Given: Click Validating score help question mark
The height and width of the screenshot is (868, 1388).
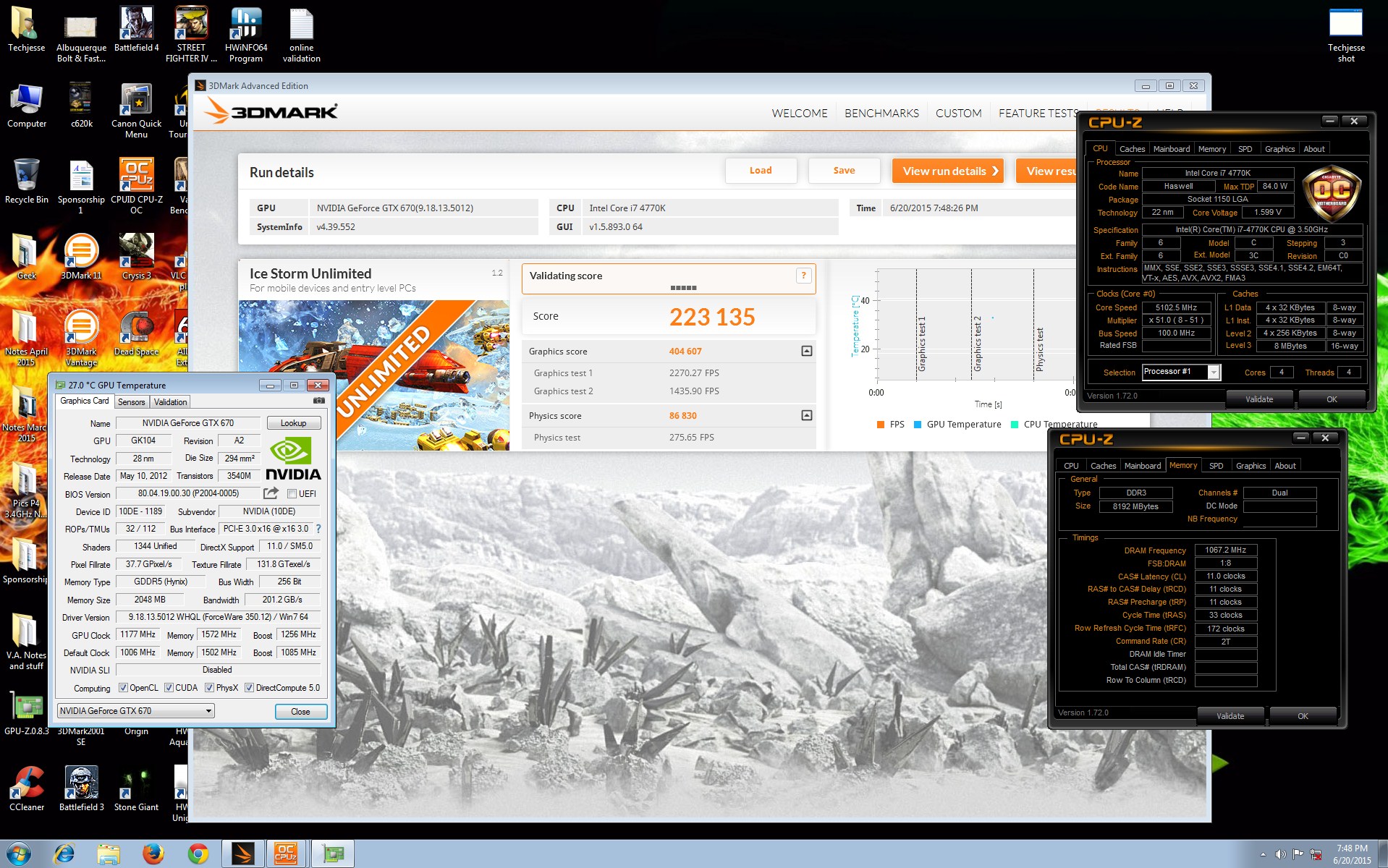Looking at the screenshot, I should click(x=803, y=276).
